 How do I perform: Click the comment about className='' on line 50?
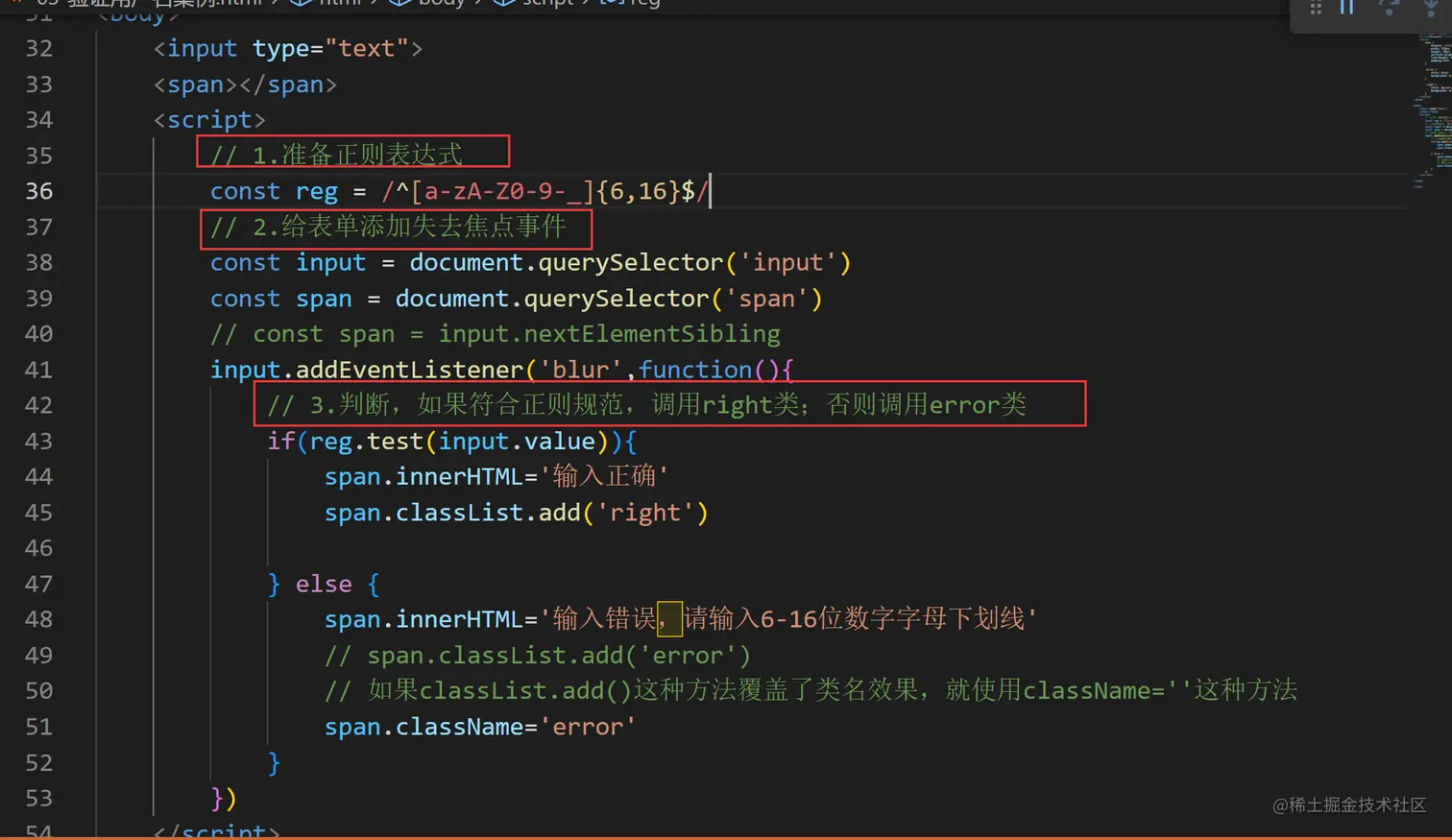pyautogui.click(x=811, y=690)
